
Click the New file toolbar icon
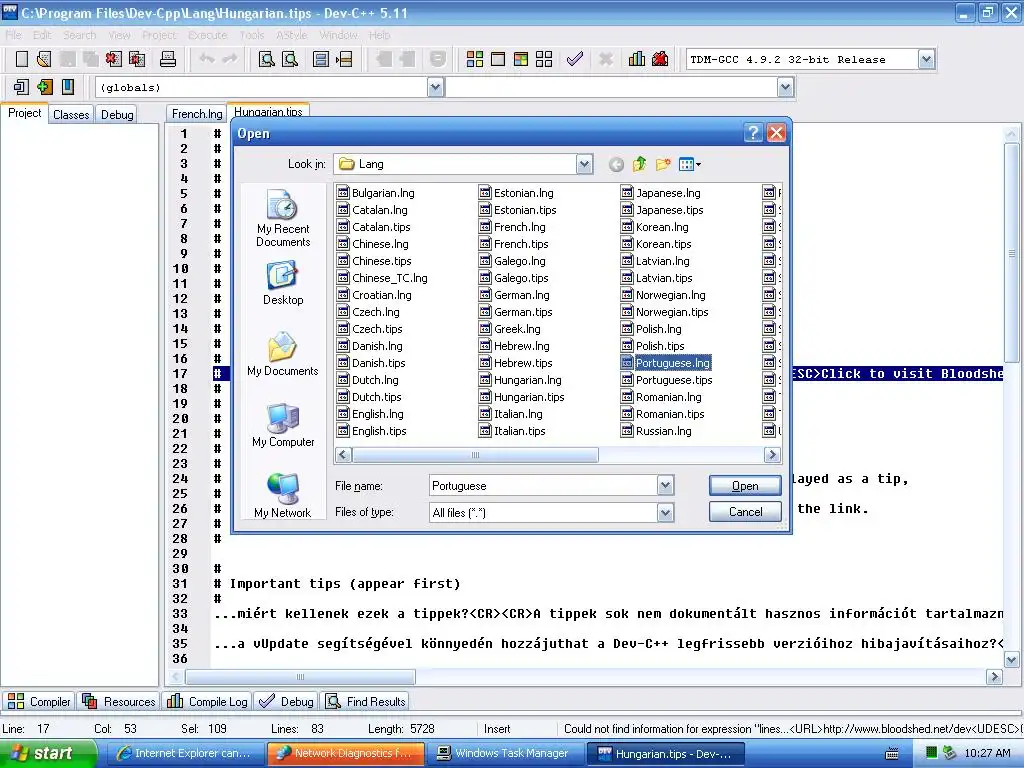click(22, 59)
